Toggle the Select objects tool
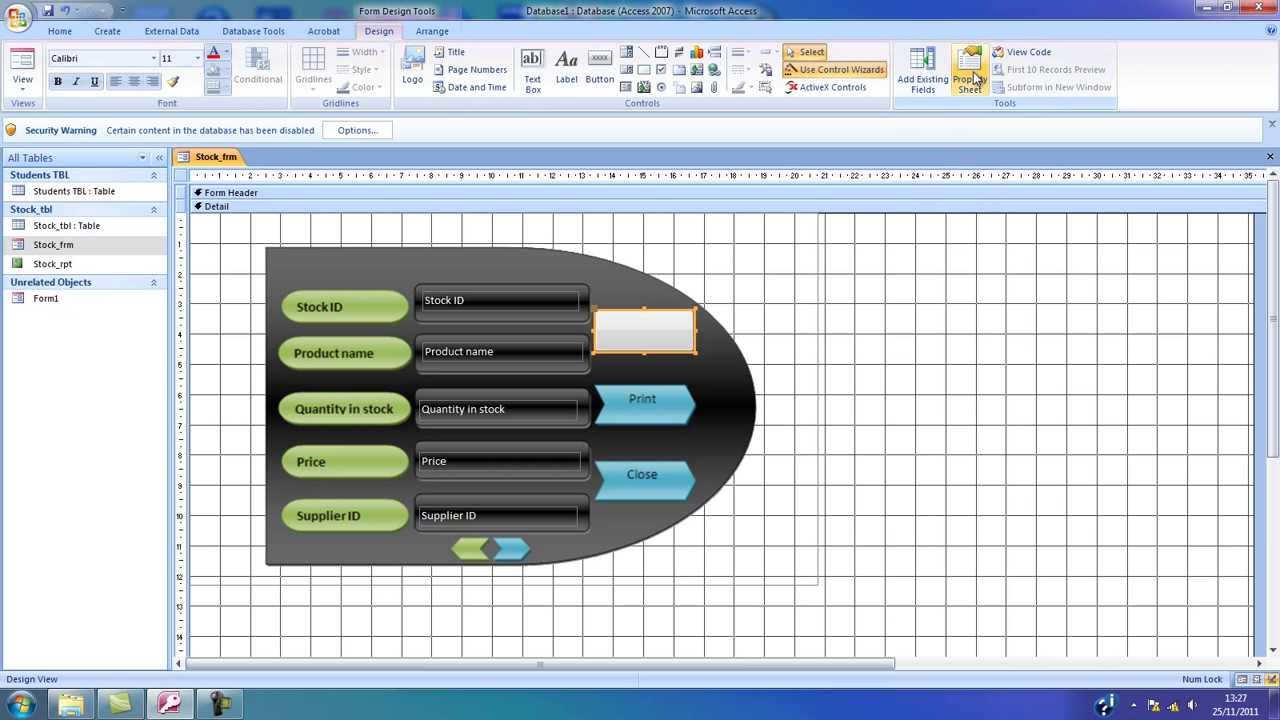The image size is (1280, 720). coord(805,52)
